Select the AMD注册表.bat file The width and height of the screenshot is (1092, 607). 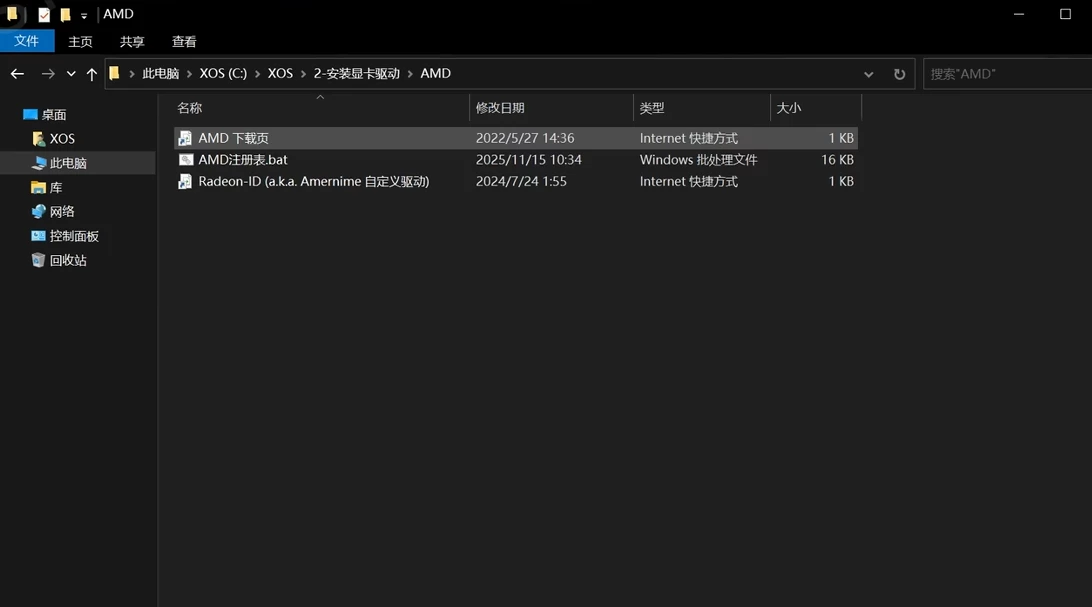pos(243,160)
